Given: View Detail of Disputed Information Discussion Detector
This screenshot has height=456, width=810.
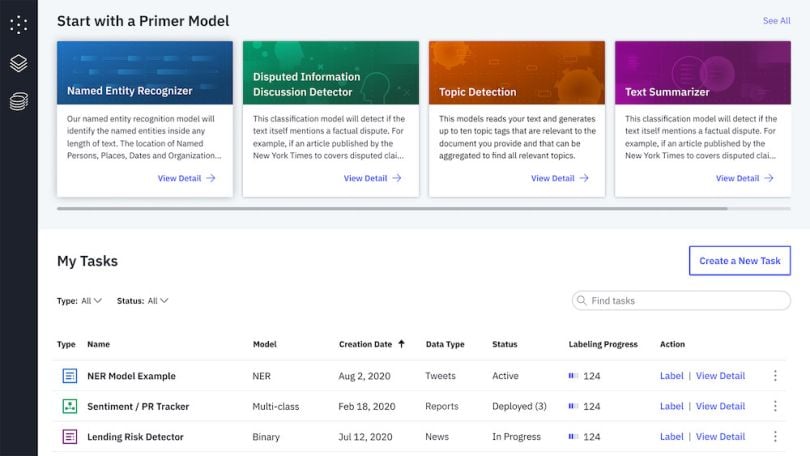Looking at the screenshot, I should tap(372, 178).
